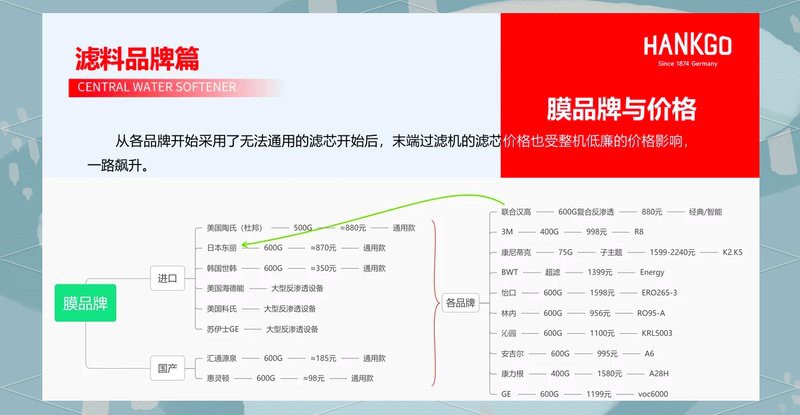The image size is (800, 415).
Task: Click 大型反渗透设备 beside 苏伊士GE
Action: (x=292, y=329)
